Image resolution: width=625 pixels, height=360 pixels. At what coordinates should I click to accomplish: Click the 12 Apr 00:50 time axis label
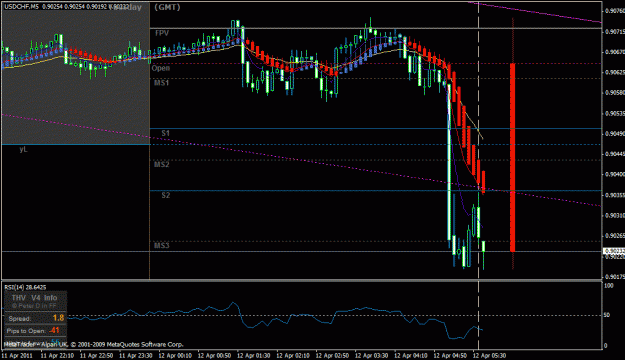[x=214, y=355]
